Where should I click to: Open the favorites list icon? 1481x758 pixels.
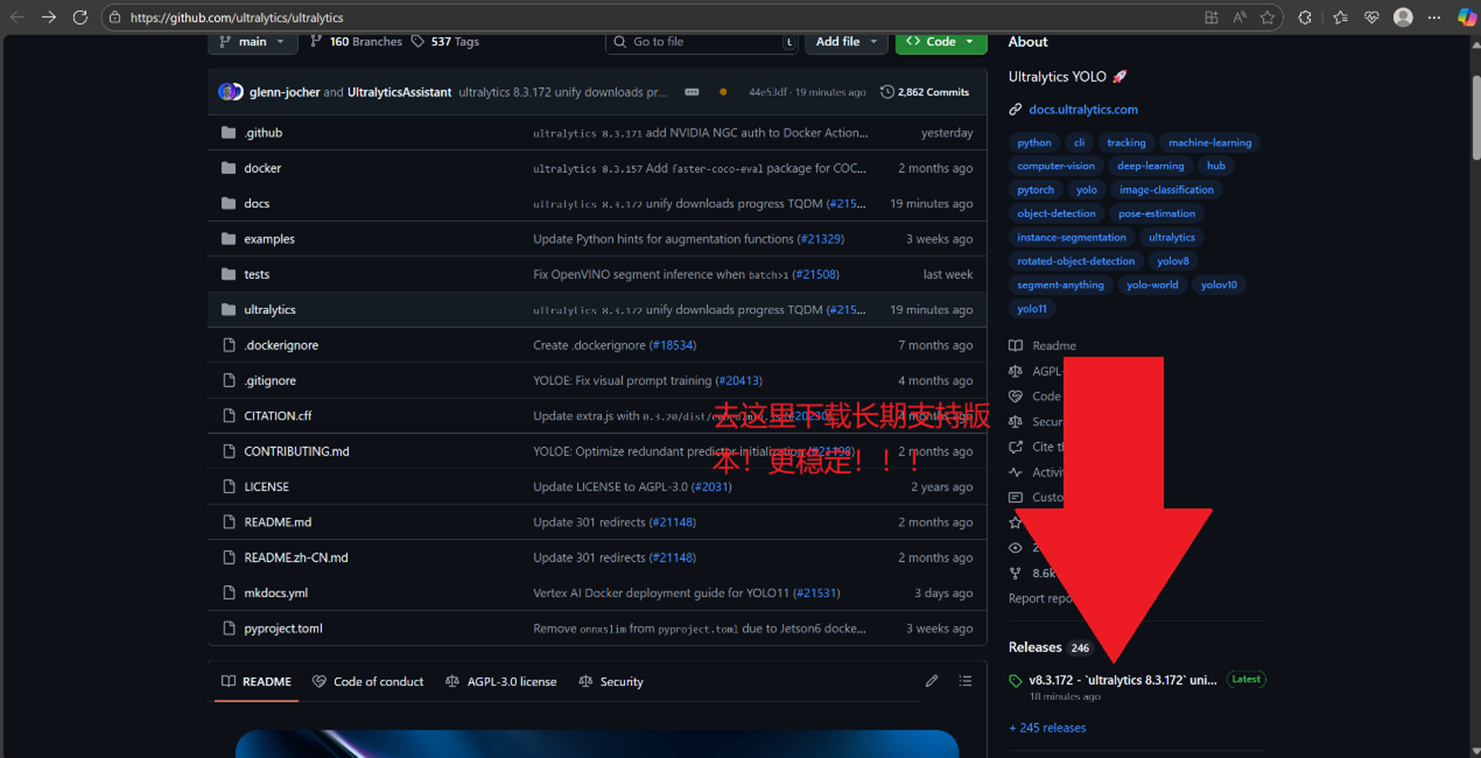1340,17
